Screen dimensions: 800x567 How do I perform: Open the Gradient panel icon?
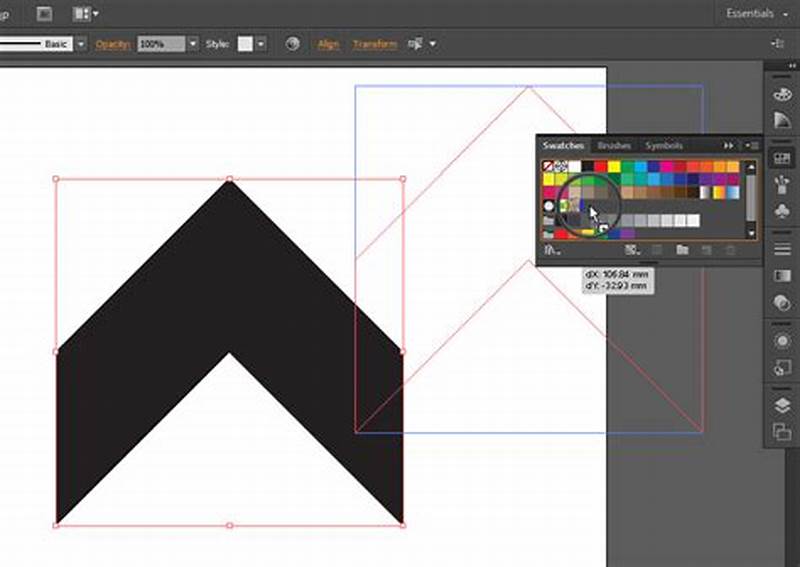pyautogui.click(x=782, y=276)
